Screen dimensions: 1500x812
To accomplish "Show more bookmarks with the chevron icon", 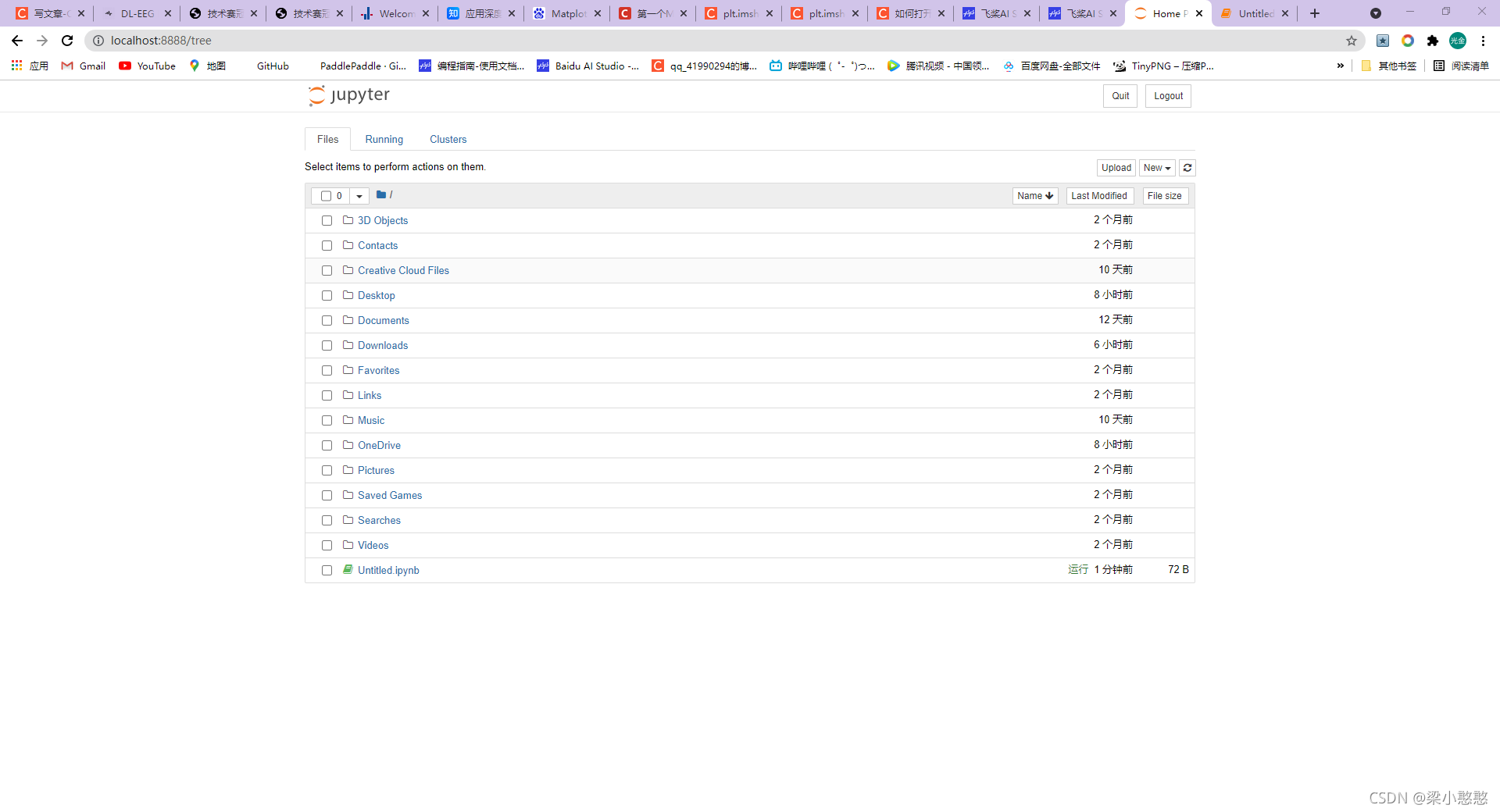I will [1341, 66].
